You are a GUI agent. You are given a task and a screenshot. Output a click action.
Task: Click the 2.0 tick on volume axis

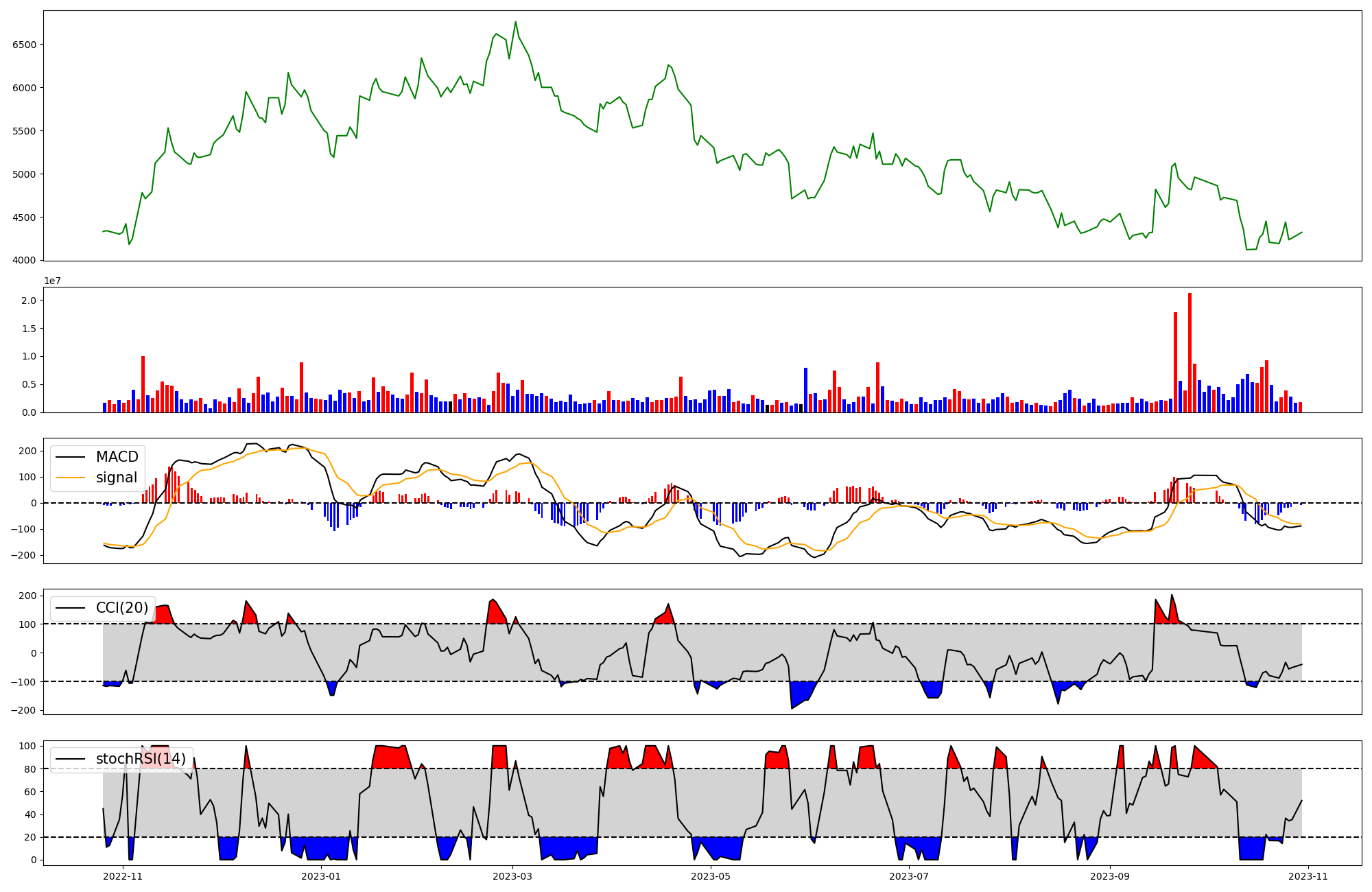(x=30, y=301)
